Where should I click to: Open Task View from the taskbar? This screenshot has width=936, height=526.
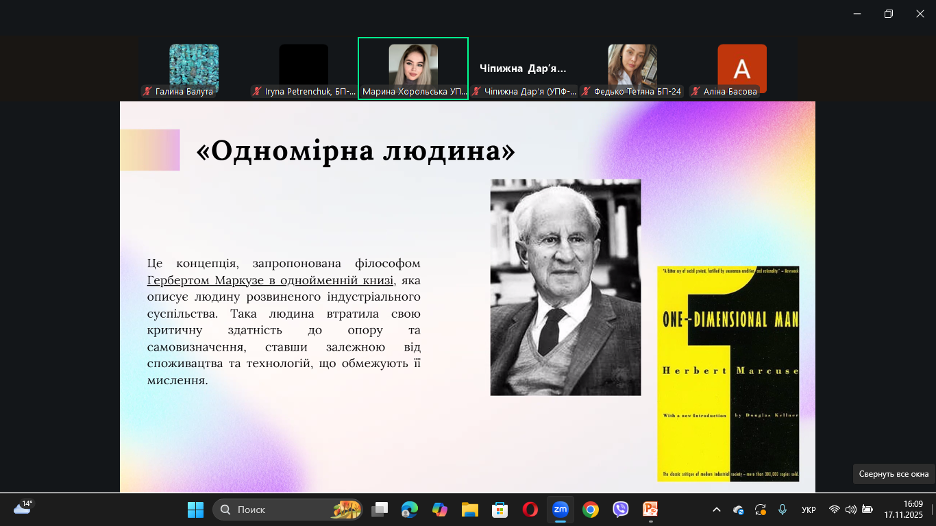(x=380, y=509)
